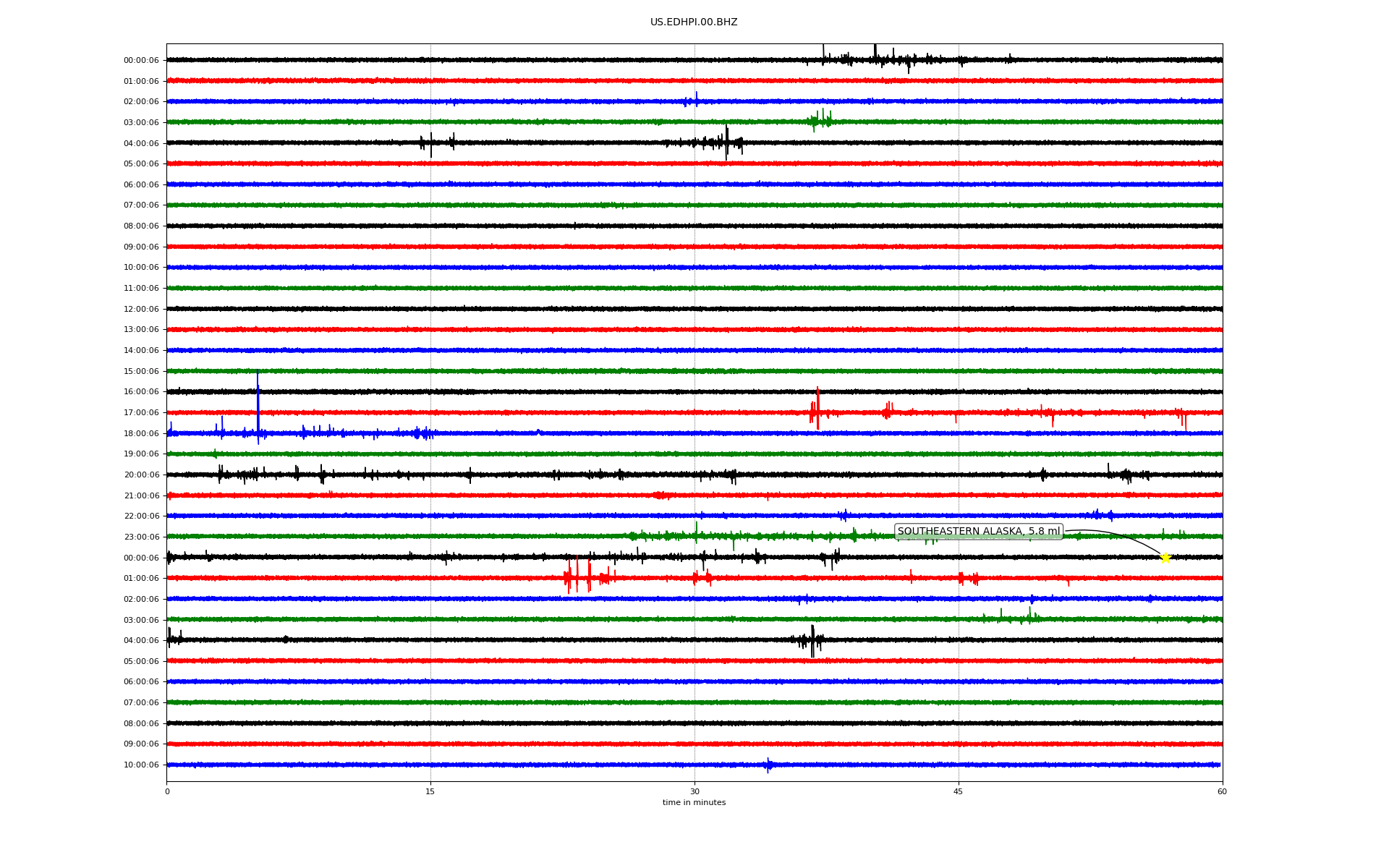Select the 23:00:06 row time label
The width and height of the screenshot is (1389, 868).
click(x=141, y=537)
